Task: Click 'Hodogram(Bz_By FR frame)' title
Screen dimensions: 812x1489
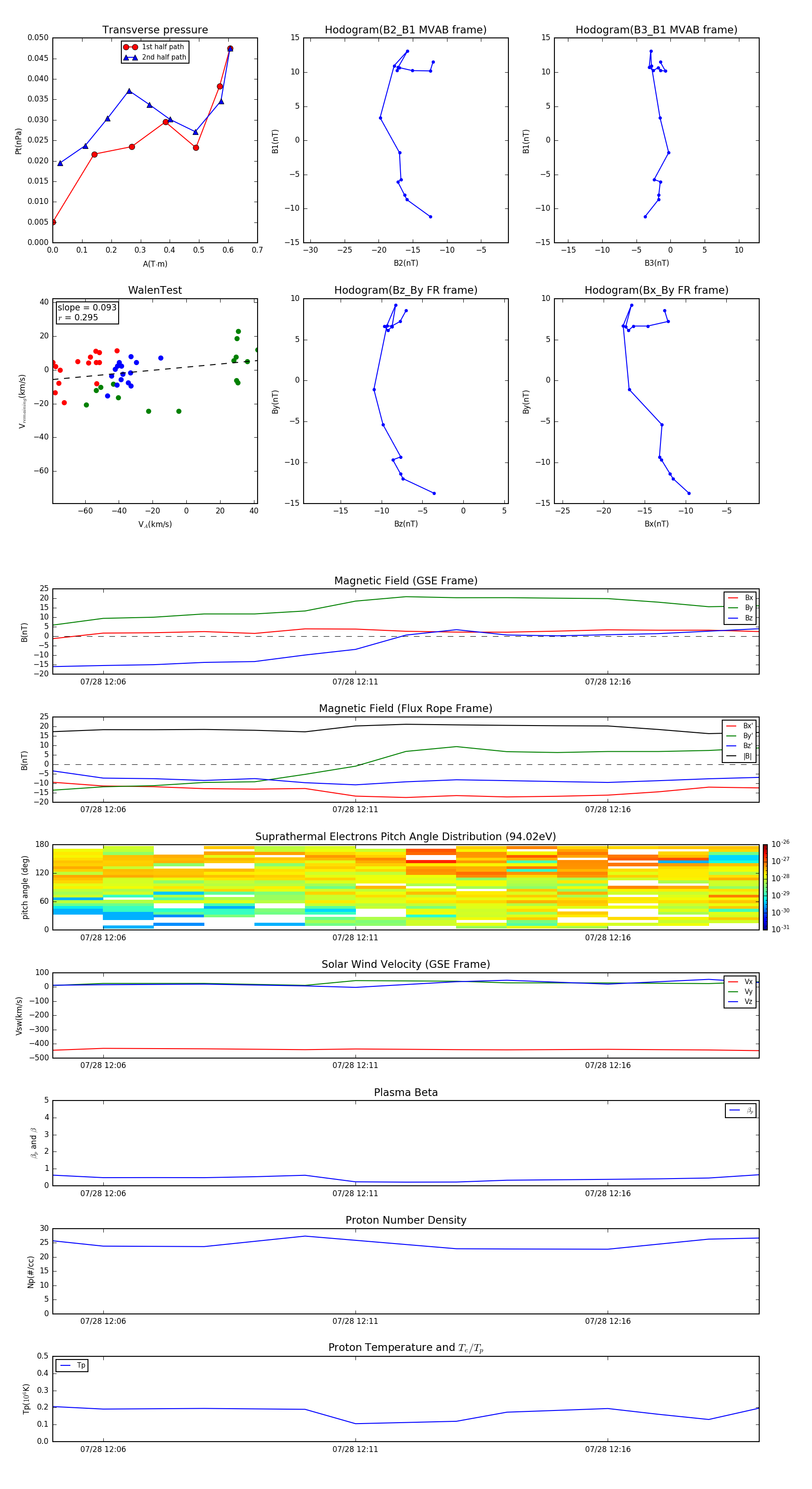Action: point(406,290)
